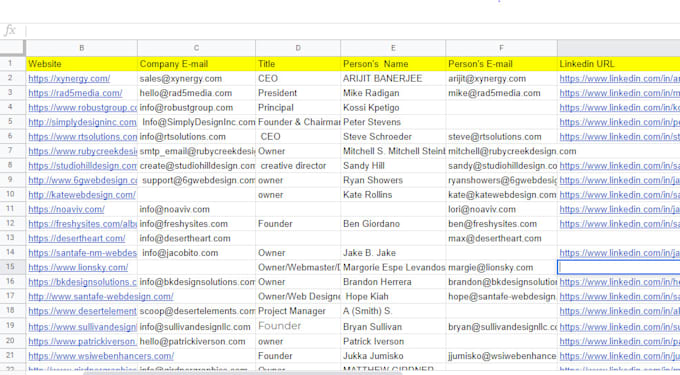The height and width of the screenshot is (375, 680).
Task: Select the Kate Rollins cell
Action: (393, 195)
